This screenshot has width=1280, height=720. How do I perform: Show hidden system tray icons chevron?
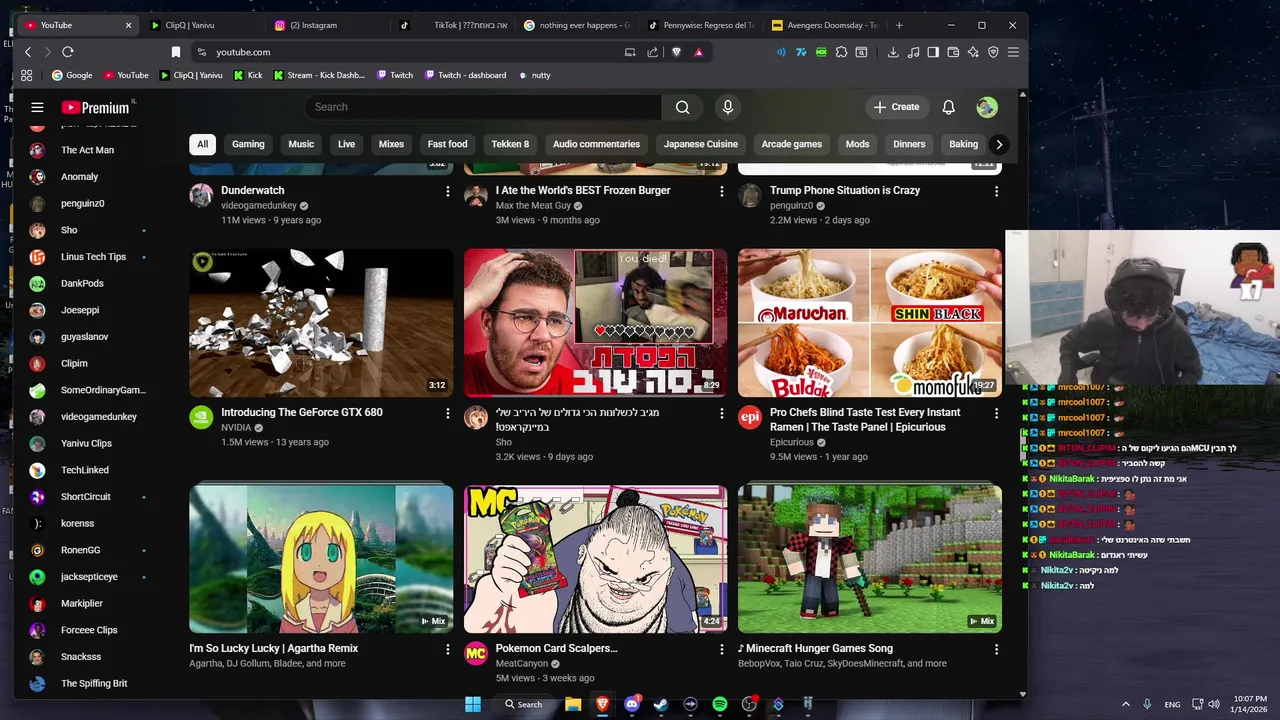click(1125, 704)
